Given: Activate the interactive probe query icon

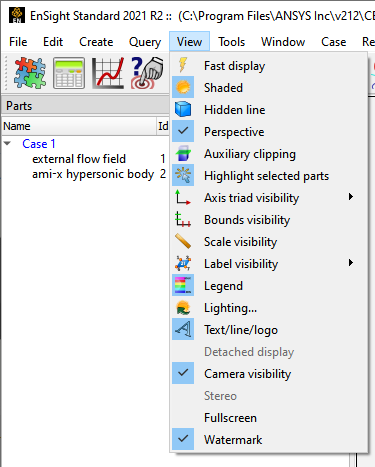Looking at the screenshot, I should tap(147, 73).
